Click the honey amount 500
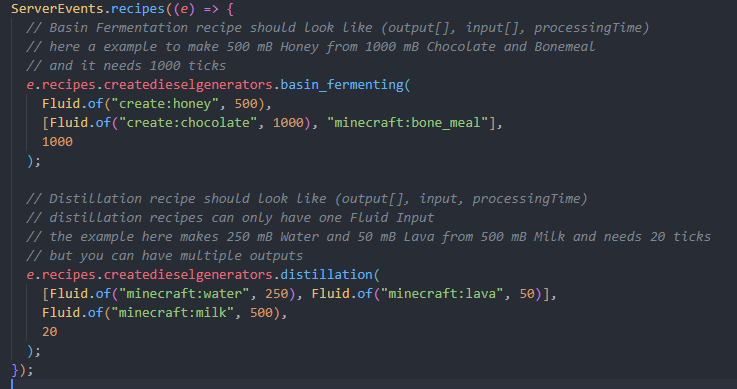This screenshot has width=737, height=389. [246, 103]
